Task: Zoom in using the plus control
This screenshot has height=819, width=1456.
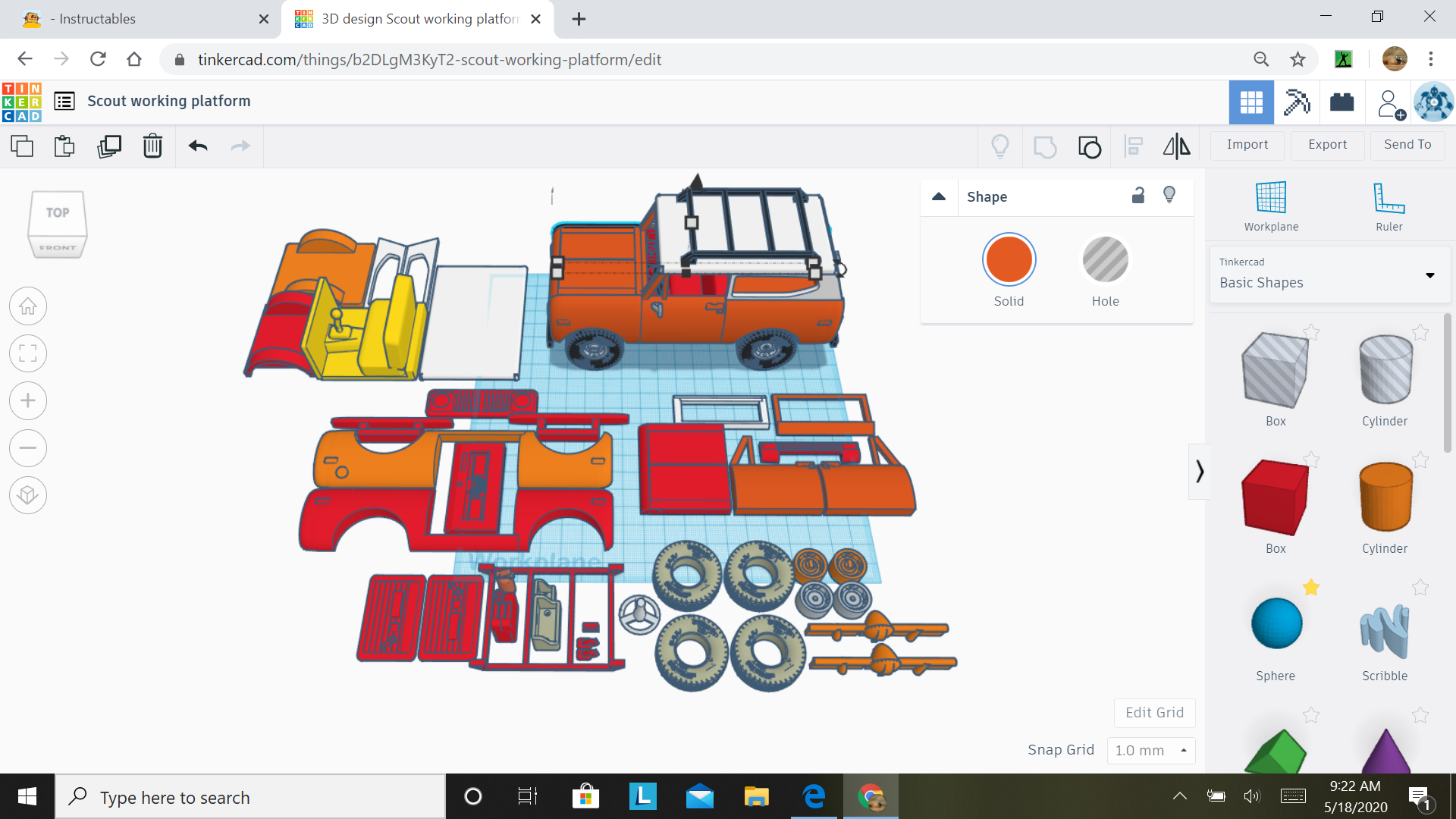Action: point(28,400)
